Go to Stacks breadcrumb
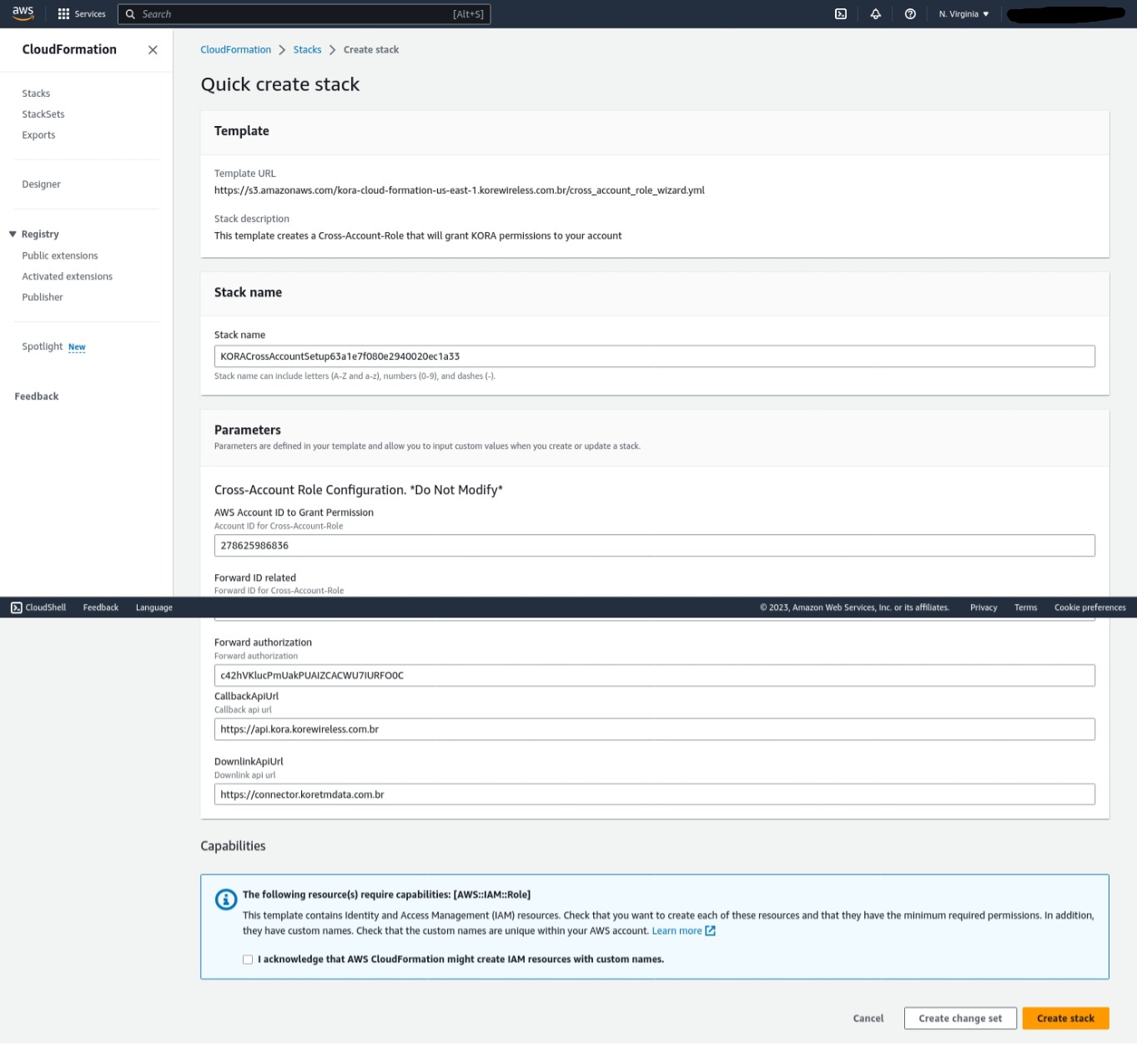The height and width of the screenshot is (1064, 1137). point(307,50)
